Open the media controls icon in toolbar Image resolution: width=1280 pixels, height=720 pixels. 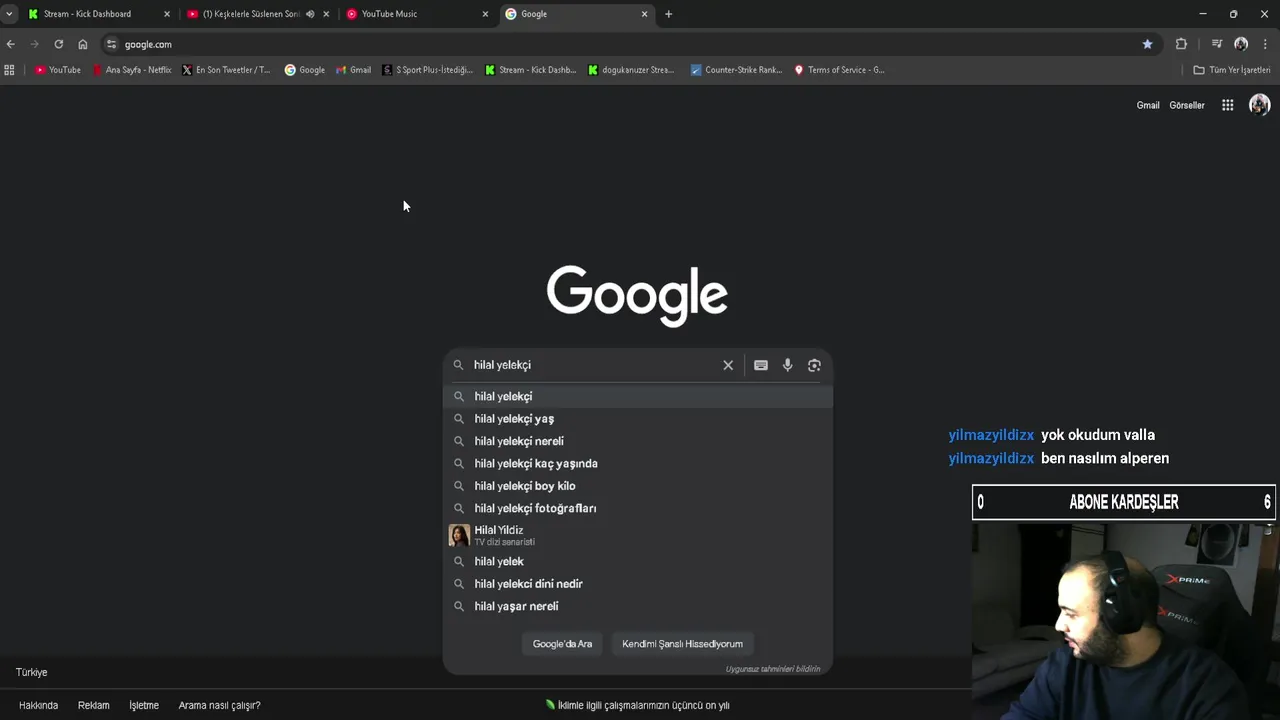tap(1216, 44)
